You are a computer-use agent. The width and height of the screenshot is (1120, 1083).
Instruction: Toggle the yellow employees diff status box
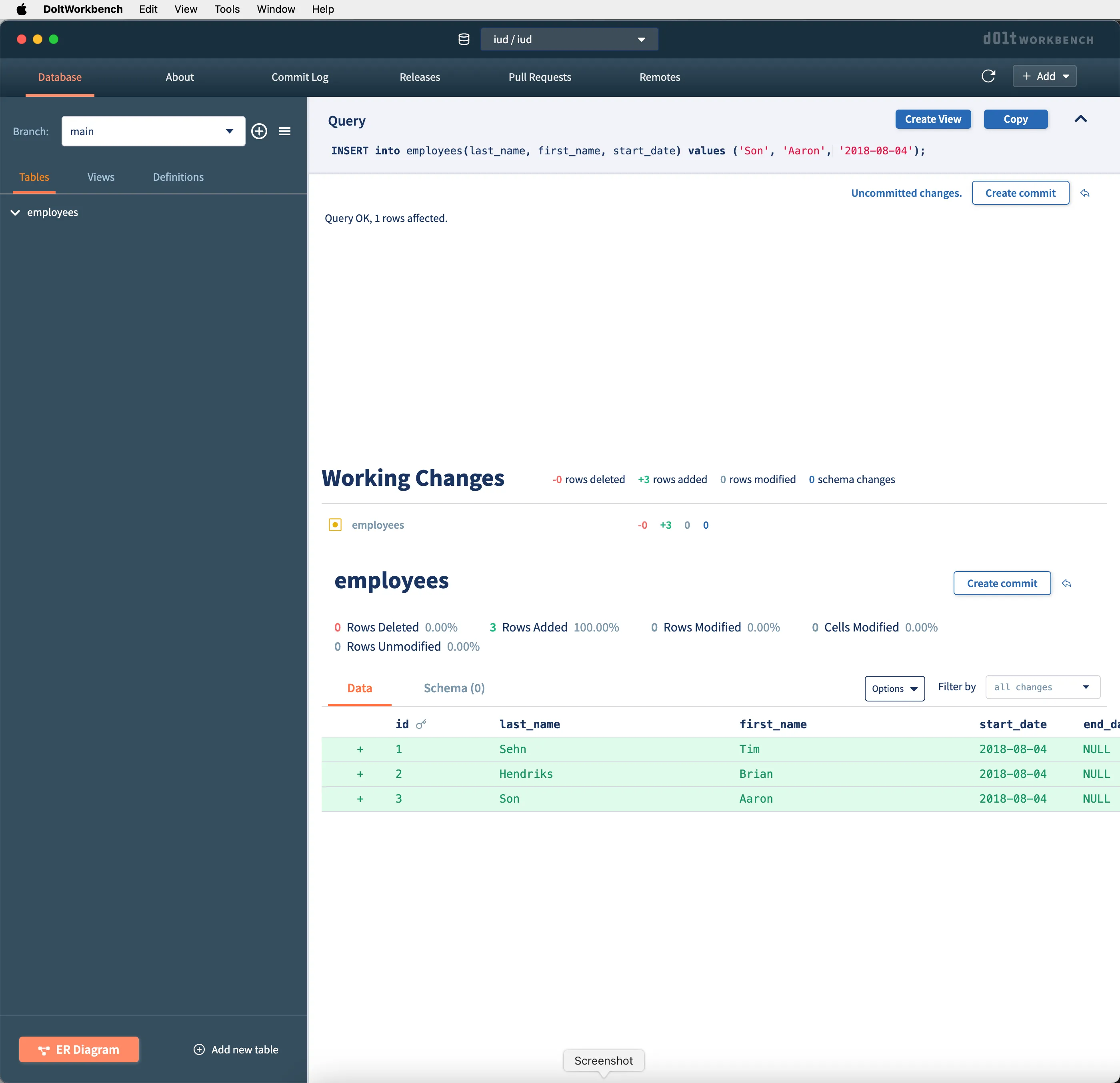(336, 524)
